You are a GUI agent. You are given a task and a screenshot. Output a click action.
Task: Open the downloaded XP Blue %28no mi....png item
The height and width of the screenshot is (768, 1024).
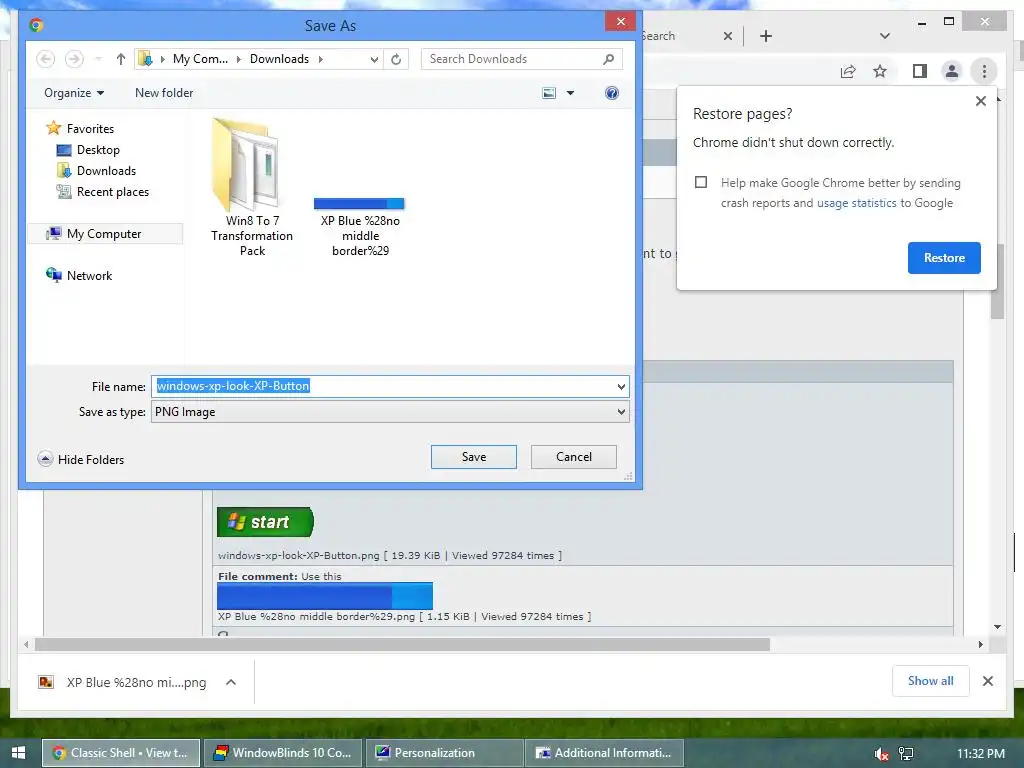(125, 682)
